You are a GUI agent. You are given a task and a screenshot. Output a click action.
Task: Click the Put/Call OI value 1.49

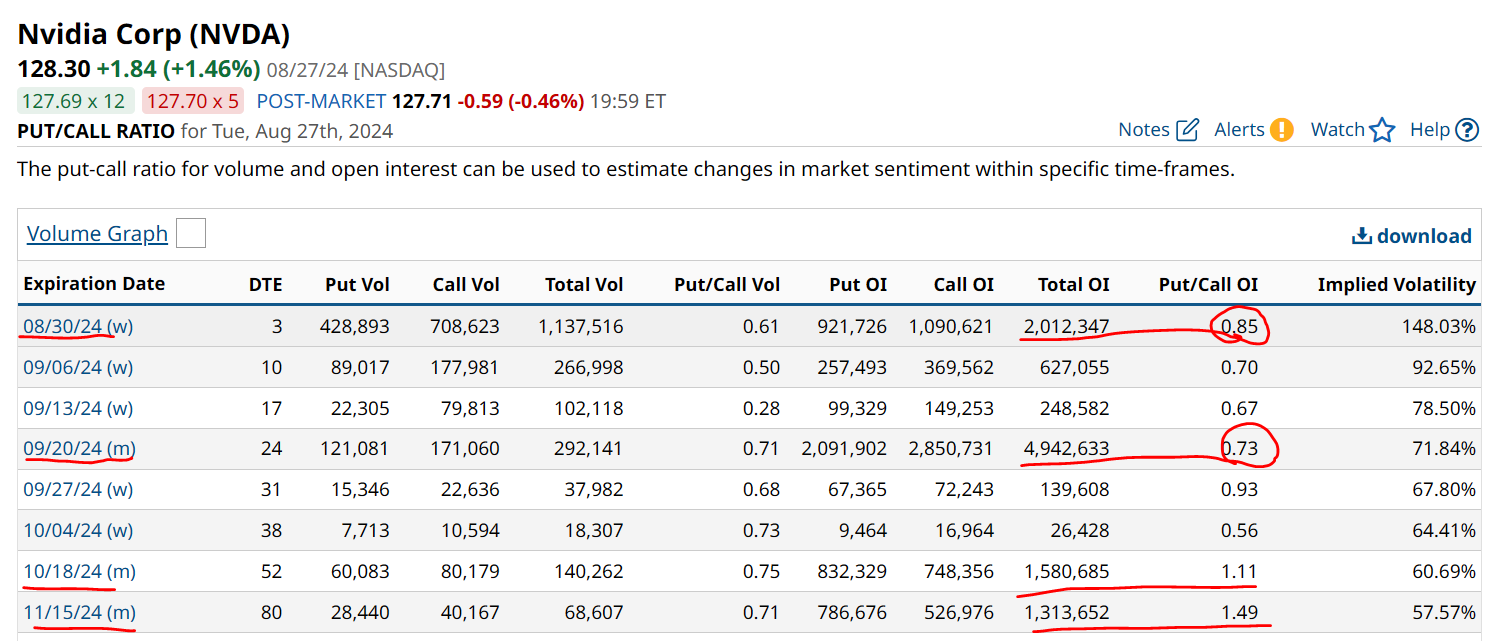(x=1240, y=612)
